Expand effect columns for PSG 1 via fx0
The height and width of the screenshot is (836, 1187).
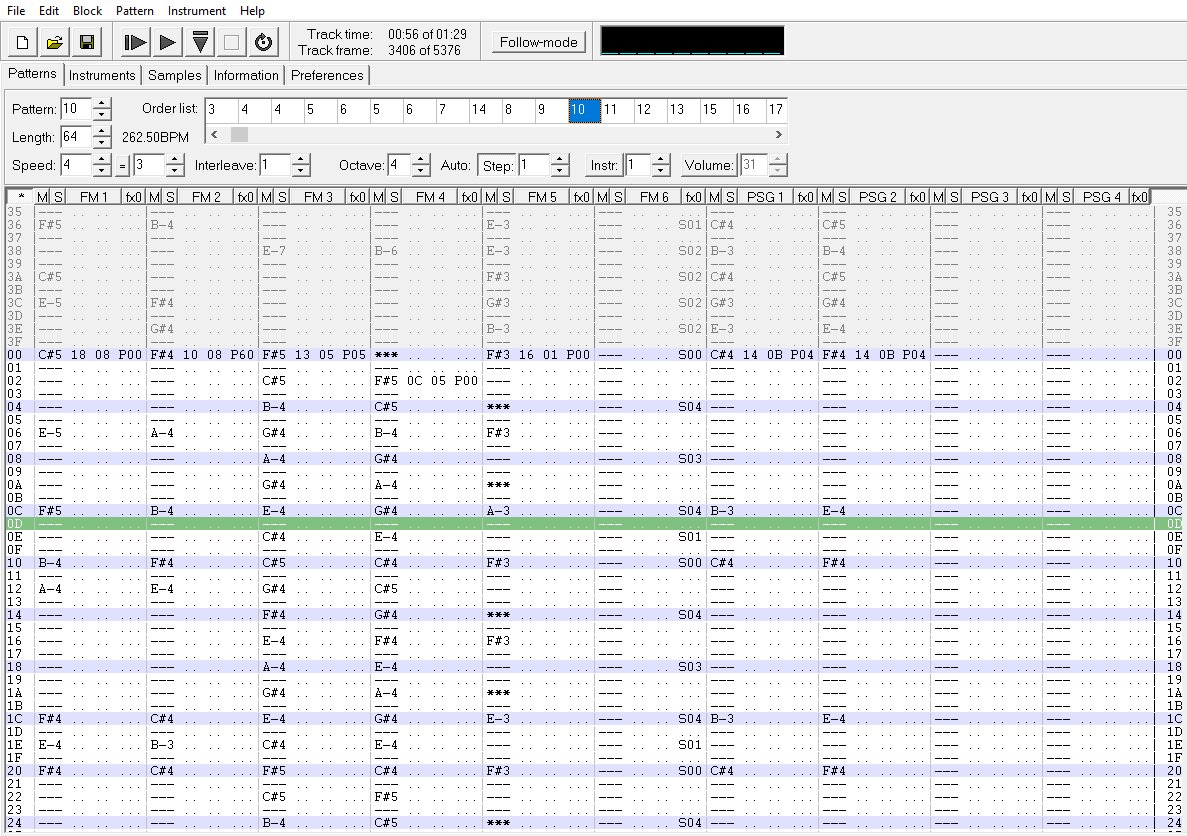(x=805, y=197)
